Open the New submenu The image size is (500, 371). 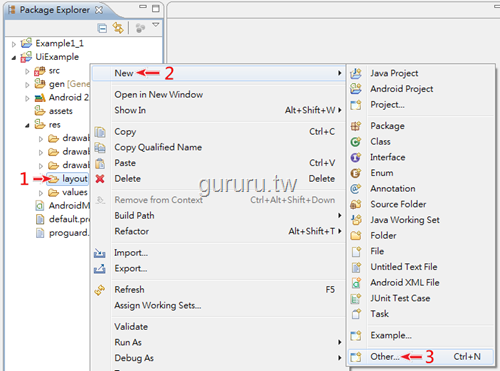[x=219, y=73]
